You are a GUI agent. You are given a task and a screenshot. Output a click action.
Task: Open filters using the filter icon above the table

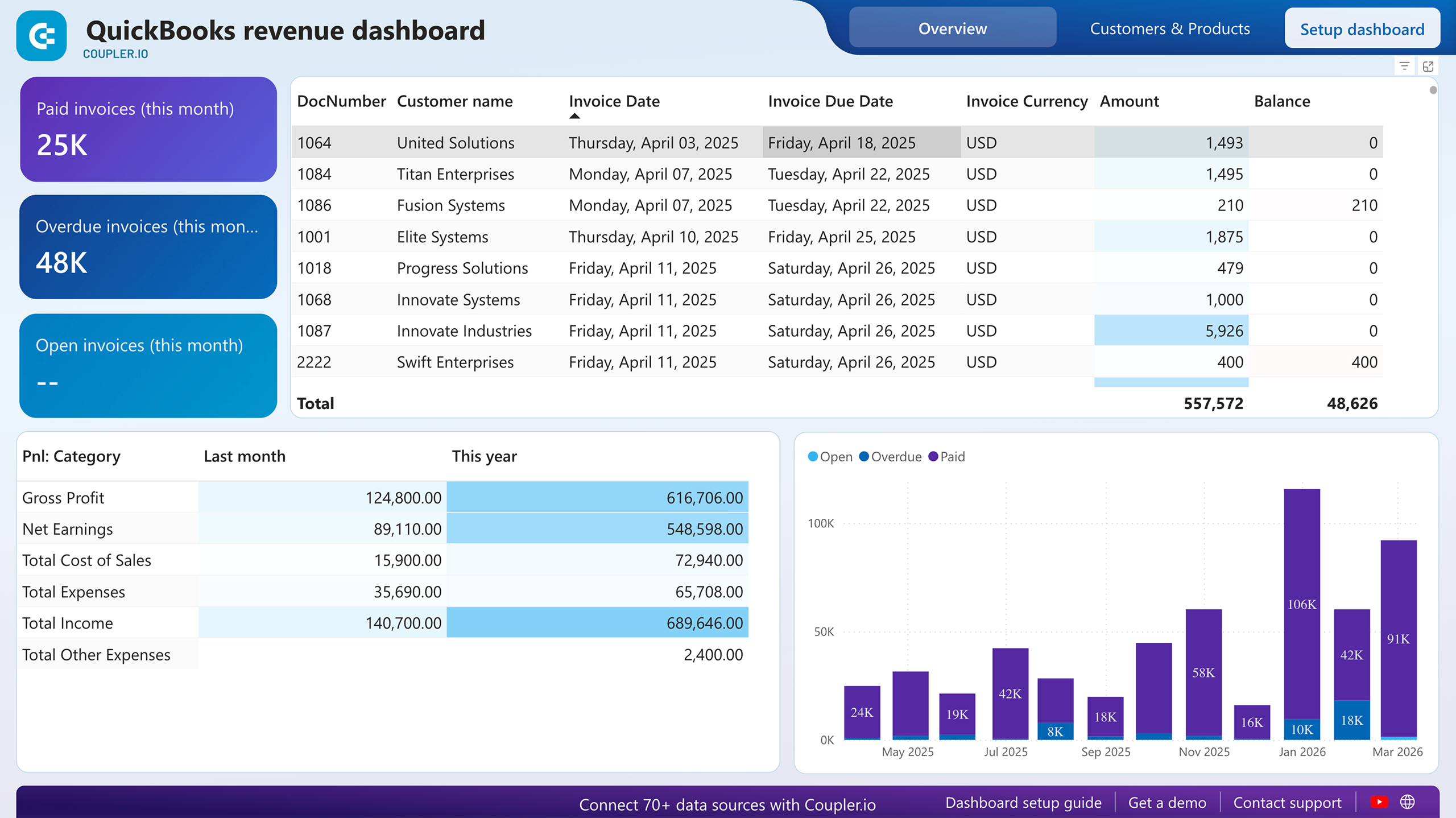click(x=1404, y=67)
